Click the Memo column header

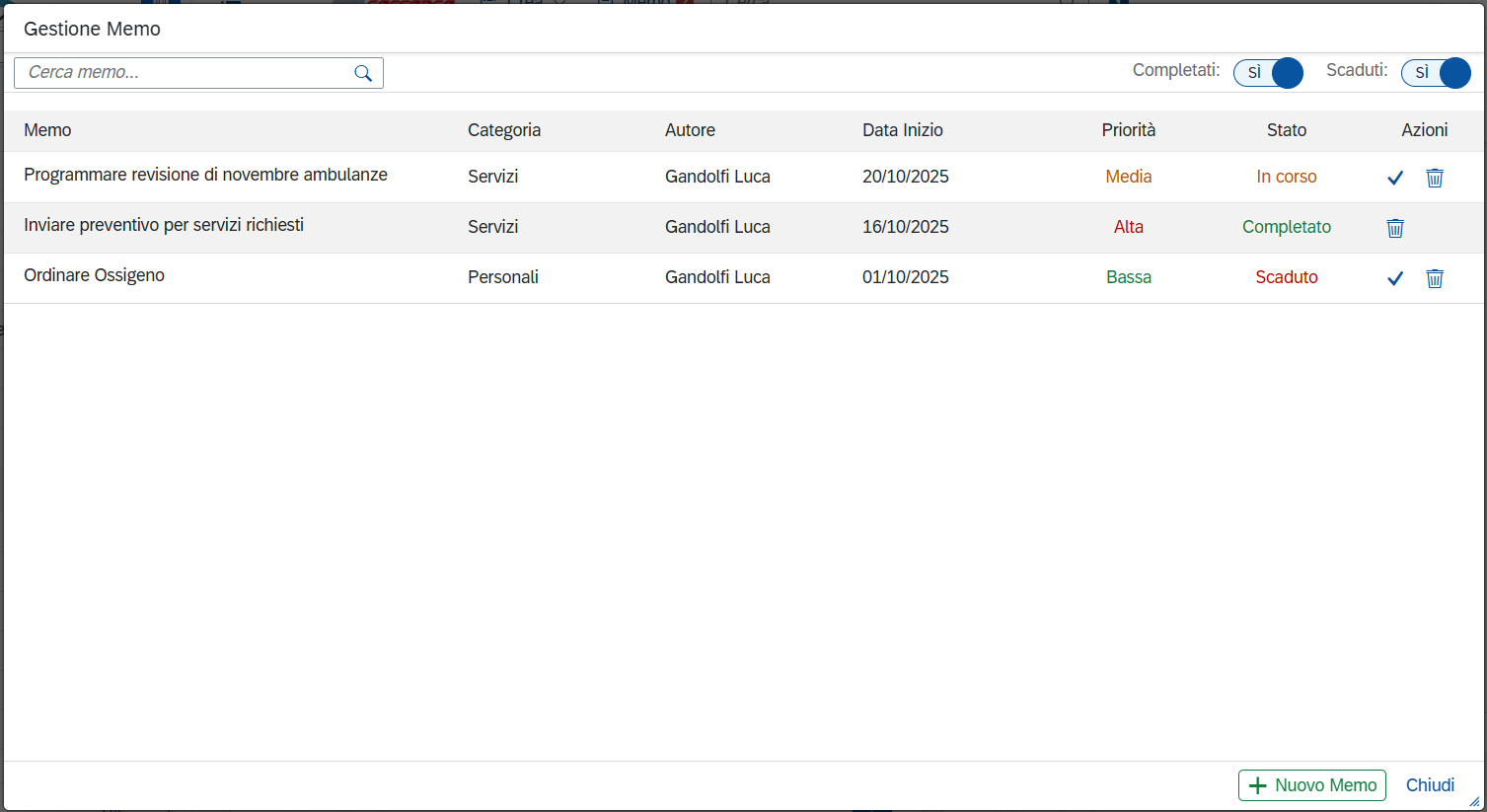click(47, 130)
